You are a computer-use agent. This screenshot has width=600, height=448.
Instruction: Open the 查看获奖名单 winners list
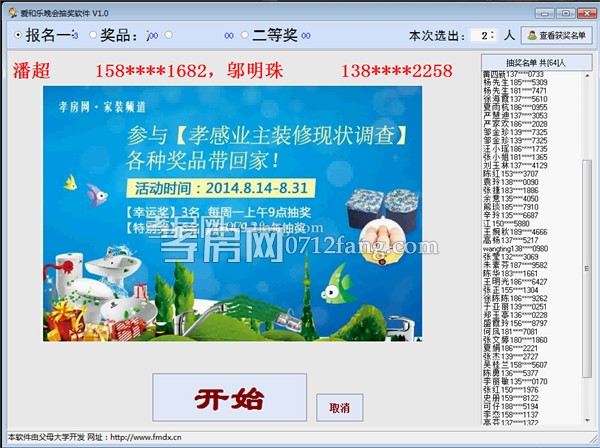click(556, 35)
